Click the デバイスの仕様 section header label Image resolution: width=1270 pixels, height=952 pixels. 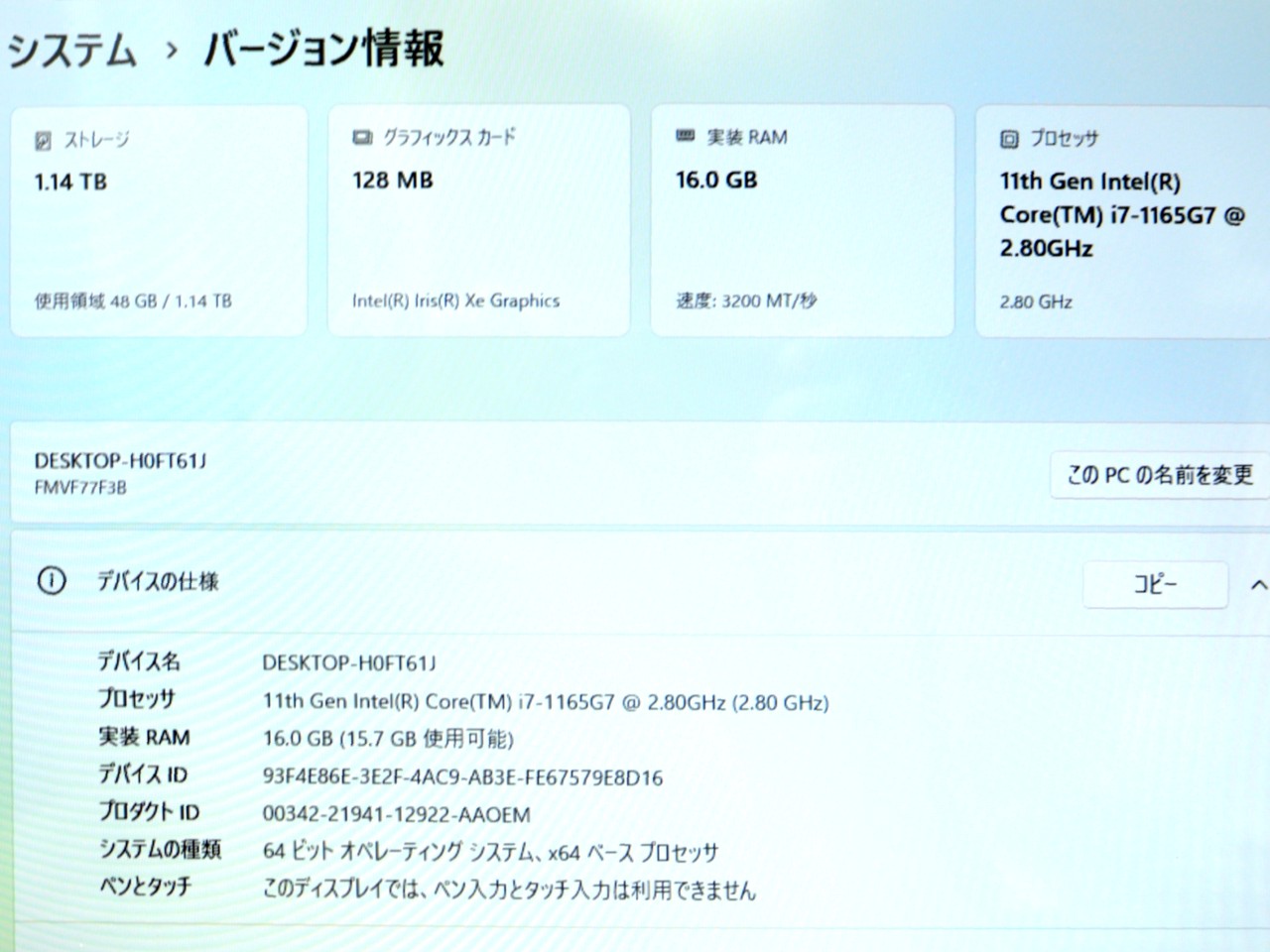coord(157,582)
